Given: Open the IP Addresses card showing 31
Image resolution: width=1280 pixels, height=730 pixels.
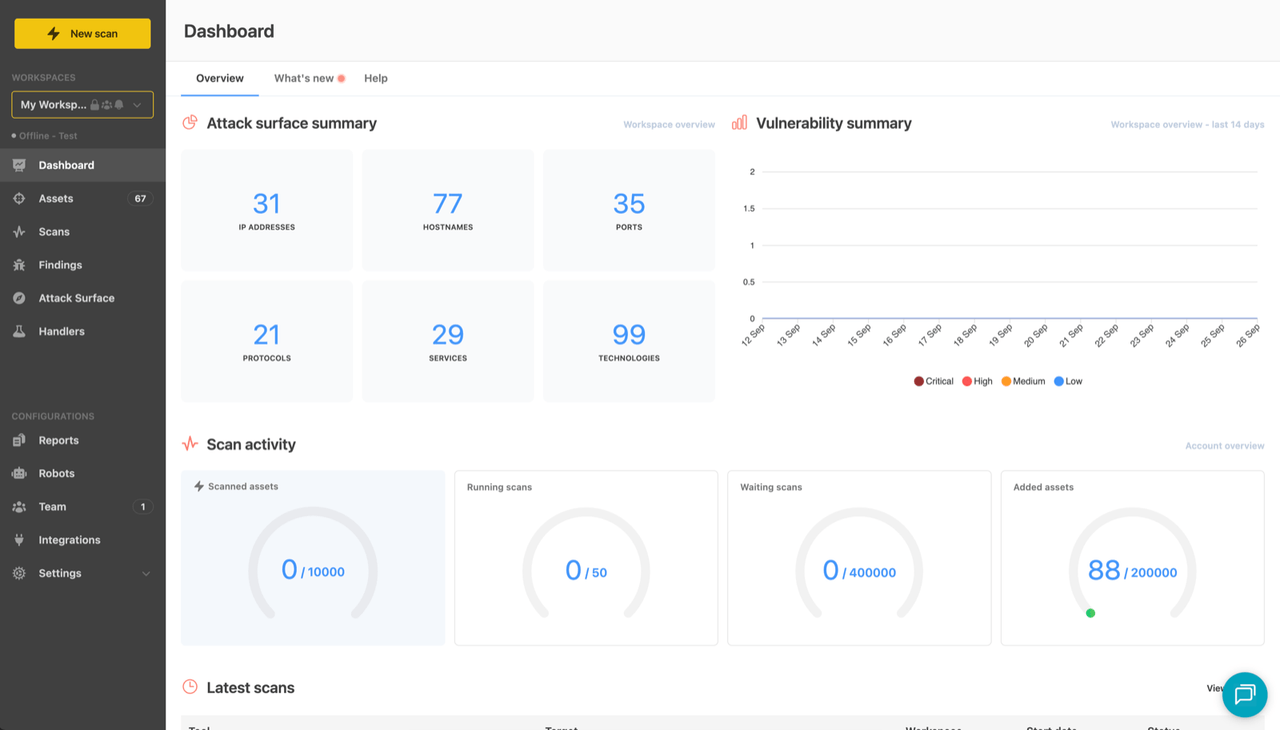Looking at the screenshot, I should 267,210.
